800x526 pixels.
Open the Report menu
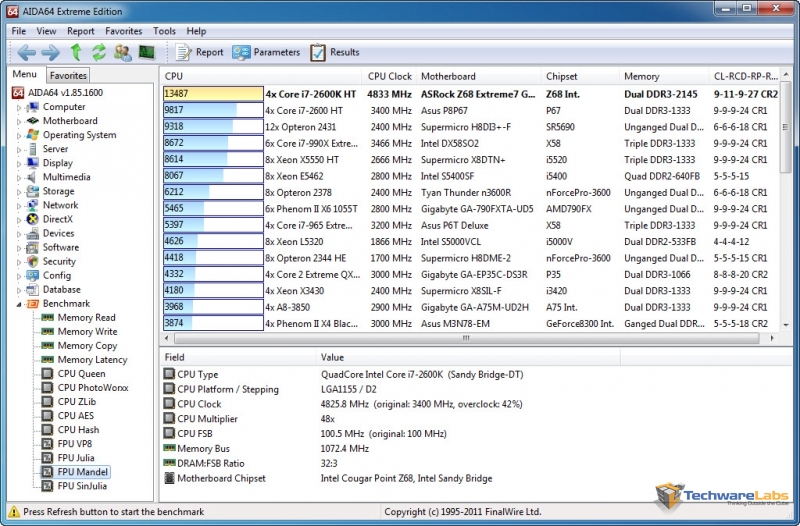coord(81,31)
